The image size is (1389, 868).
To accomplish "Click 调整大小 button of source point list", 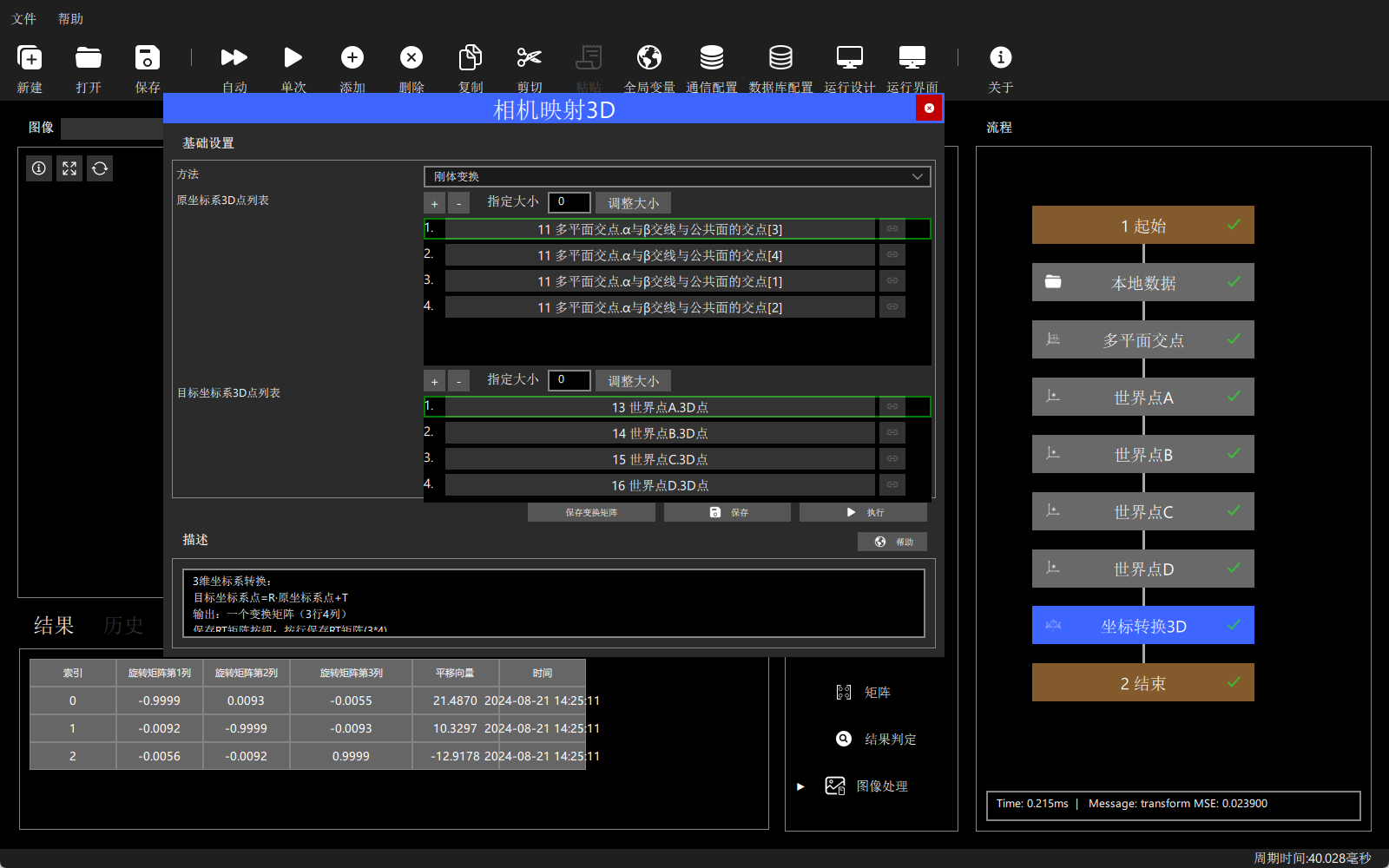I will 633,203.
